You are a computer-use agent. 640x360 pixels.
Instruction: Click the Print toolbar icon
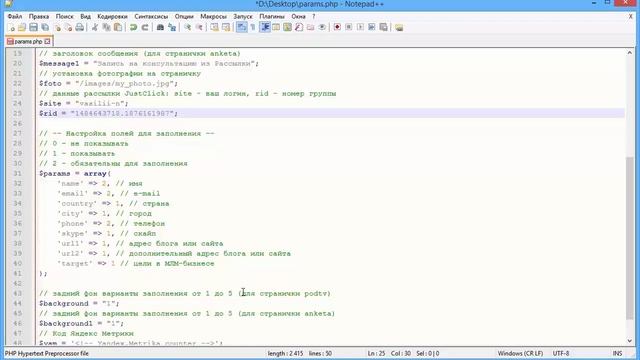pyautogui.click(x=80, y=27)
